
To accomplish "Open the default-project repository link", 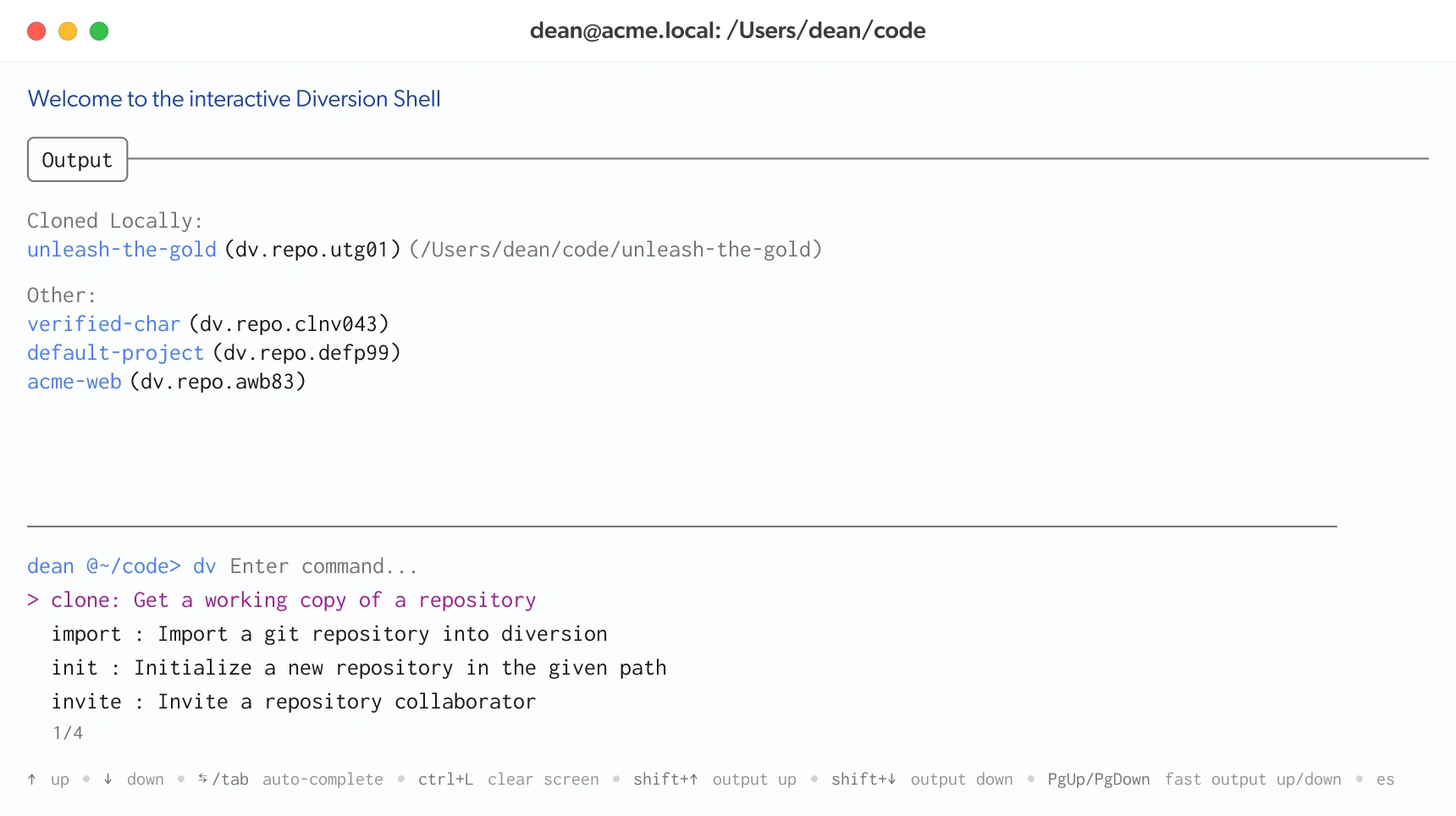I will pyautogui.click(x=115, y=353).
